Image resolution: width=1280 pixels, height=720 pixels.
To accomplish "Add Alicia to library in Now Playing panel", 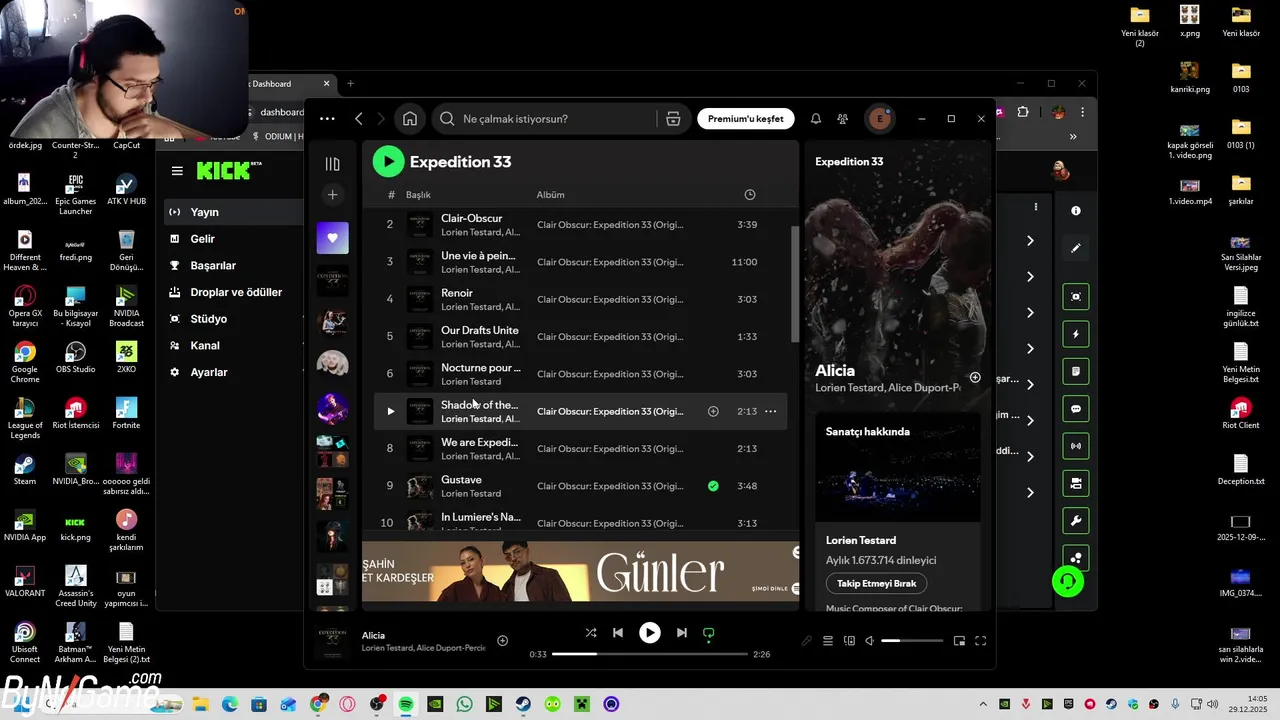I will pyautogui.click(x=975, y=378).
